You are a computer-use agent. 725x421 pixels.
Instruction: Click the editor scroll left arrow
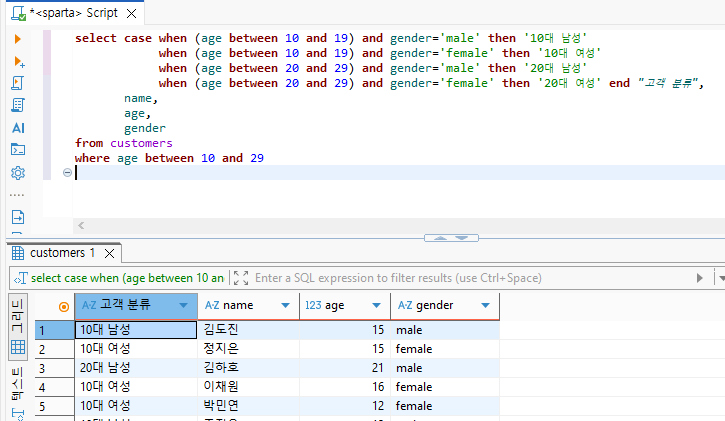pos(81,226)
